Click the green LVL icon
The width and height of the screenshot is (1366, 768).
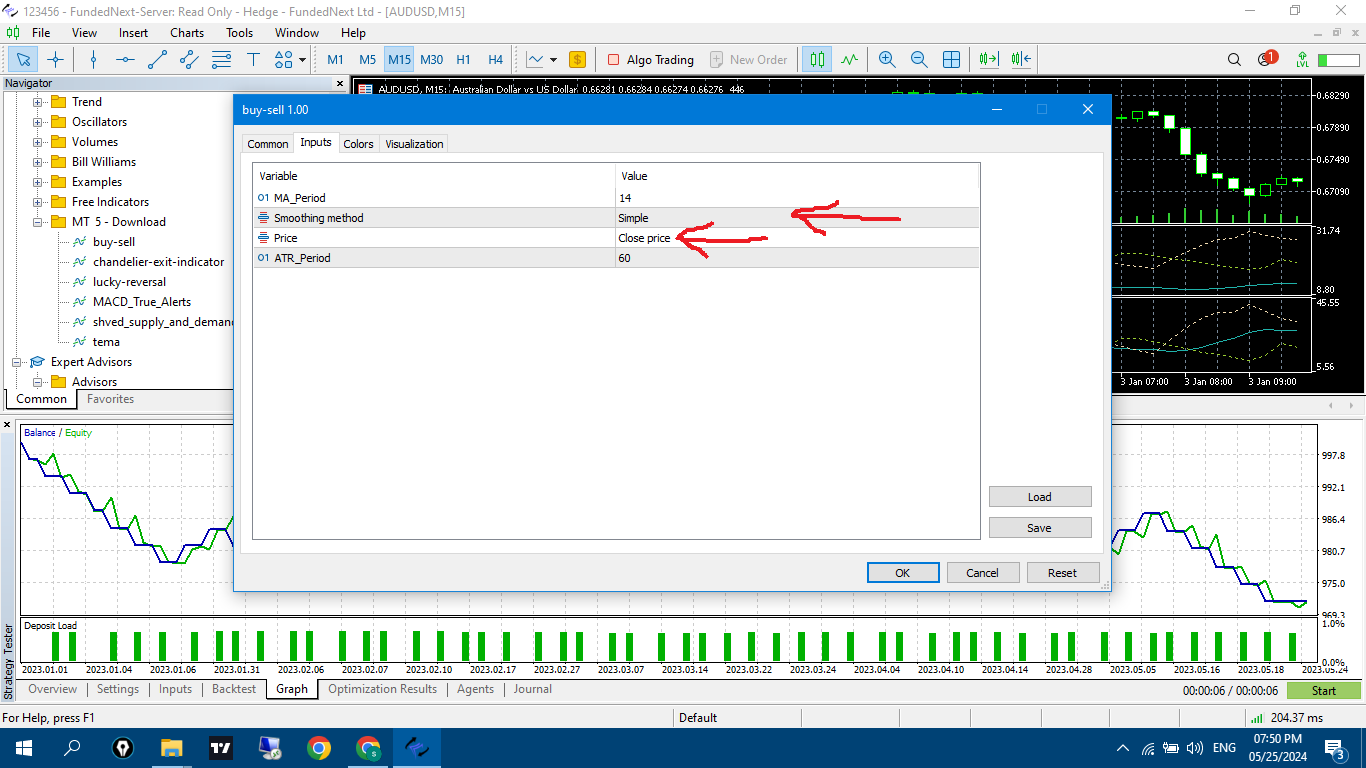click(x=1302, y=59)
